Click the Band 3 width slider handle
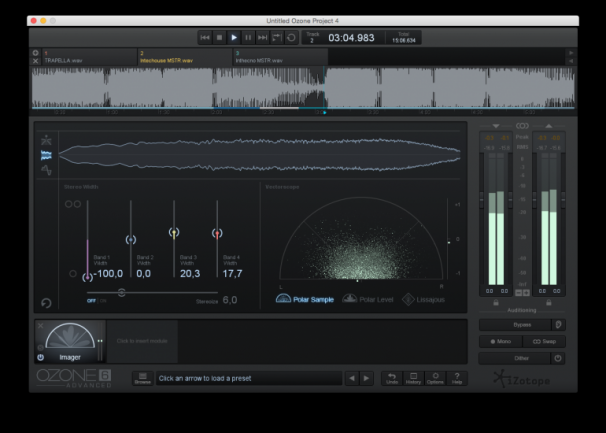This screenshot has height=433, width=606. [174, 232]
